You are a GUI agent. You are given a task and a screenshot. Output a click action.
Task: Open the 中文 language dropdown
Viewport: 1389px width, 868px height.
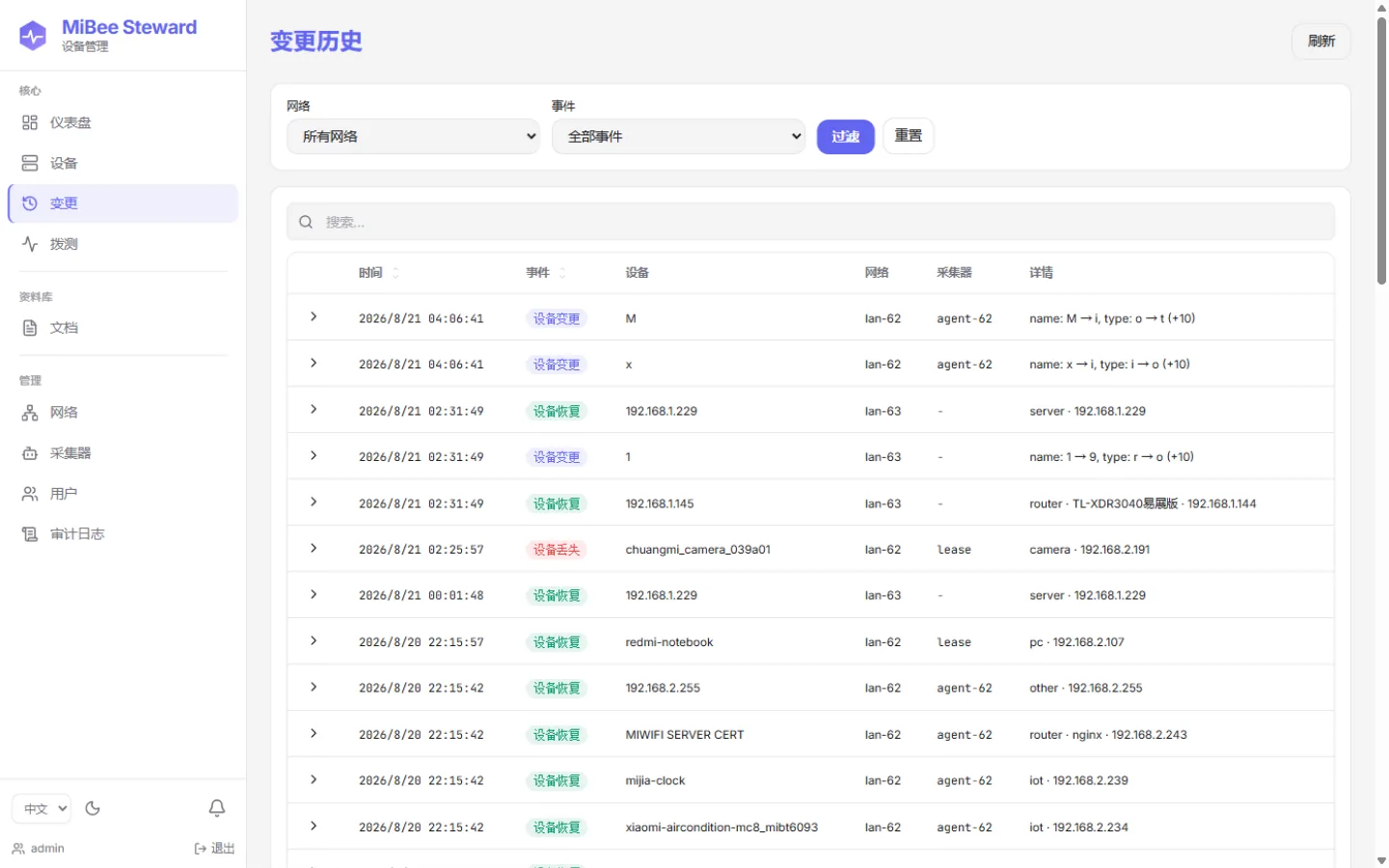coord(41,808)
